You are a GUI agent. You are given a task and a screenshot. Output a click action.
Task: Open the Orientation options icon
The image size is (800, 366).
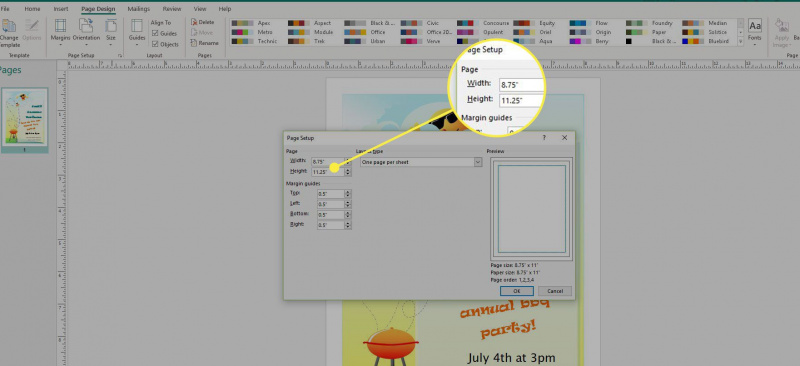point(86,26)
